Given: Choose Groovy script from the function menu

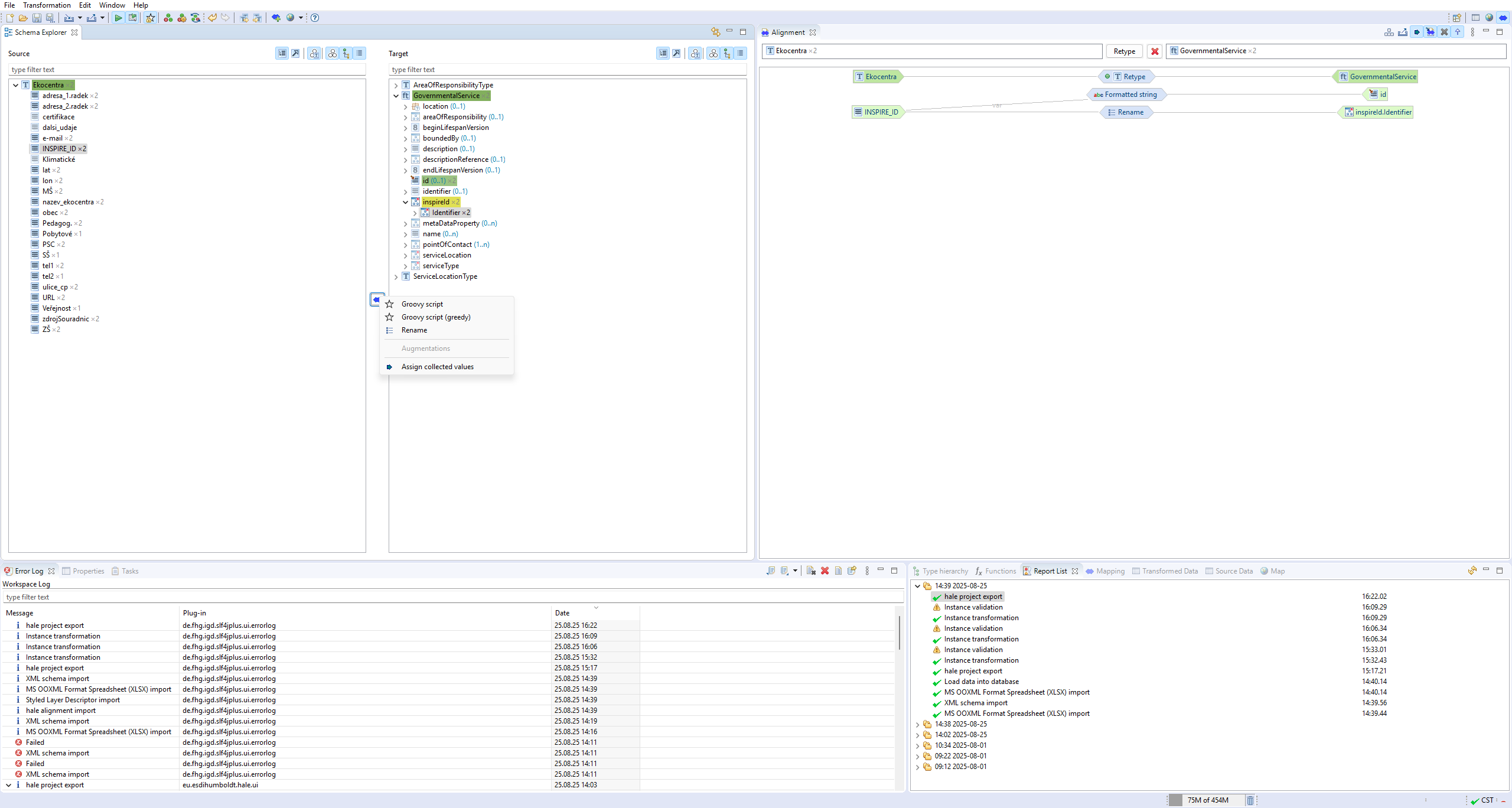Looking at the screenshot, I should tap(422, 304).
